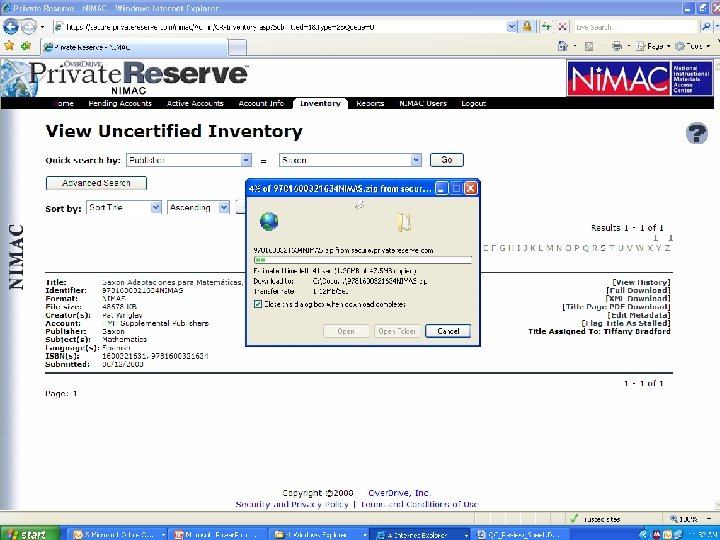Click the Refresh page icon
The width and height of the screenshot is (720, 540).
tap(546, 27)
